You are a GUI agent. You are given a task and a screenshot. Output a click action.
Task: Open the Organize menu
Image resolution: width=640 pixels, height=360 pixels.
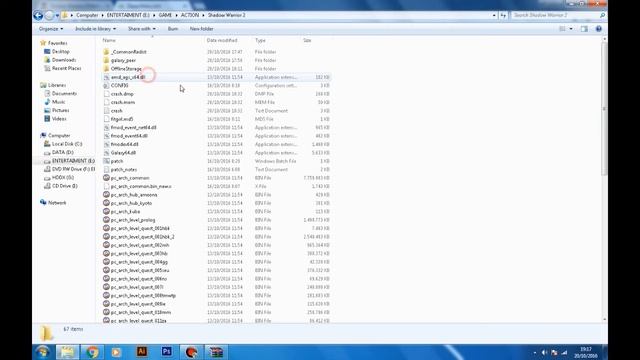coord(51,29)
